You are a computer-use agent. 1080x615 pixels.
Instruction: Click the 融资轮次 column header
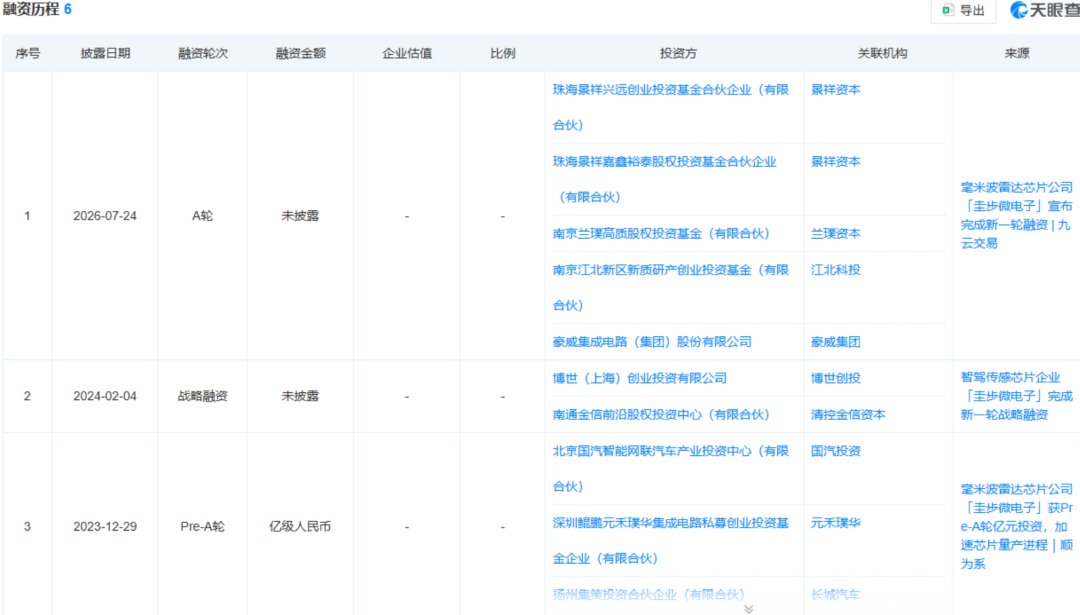pos(202,53)
